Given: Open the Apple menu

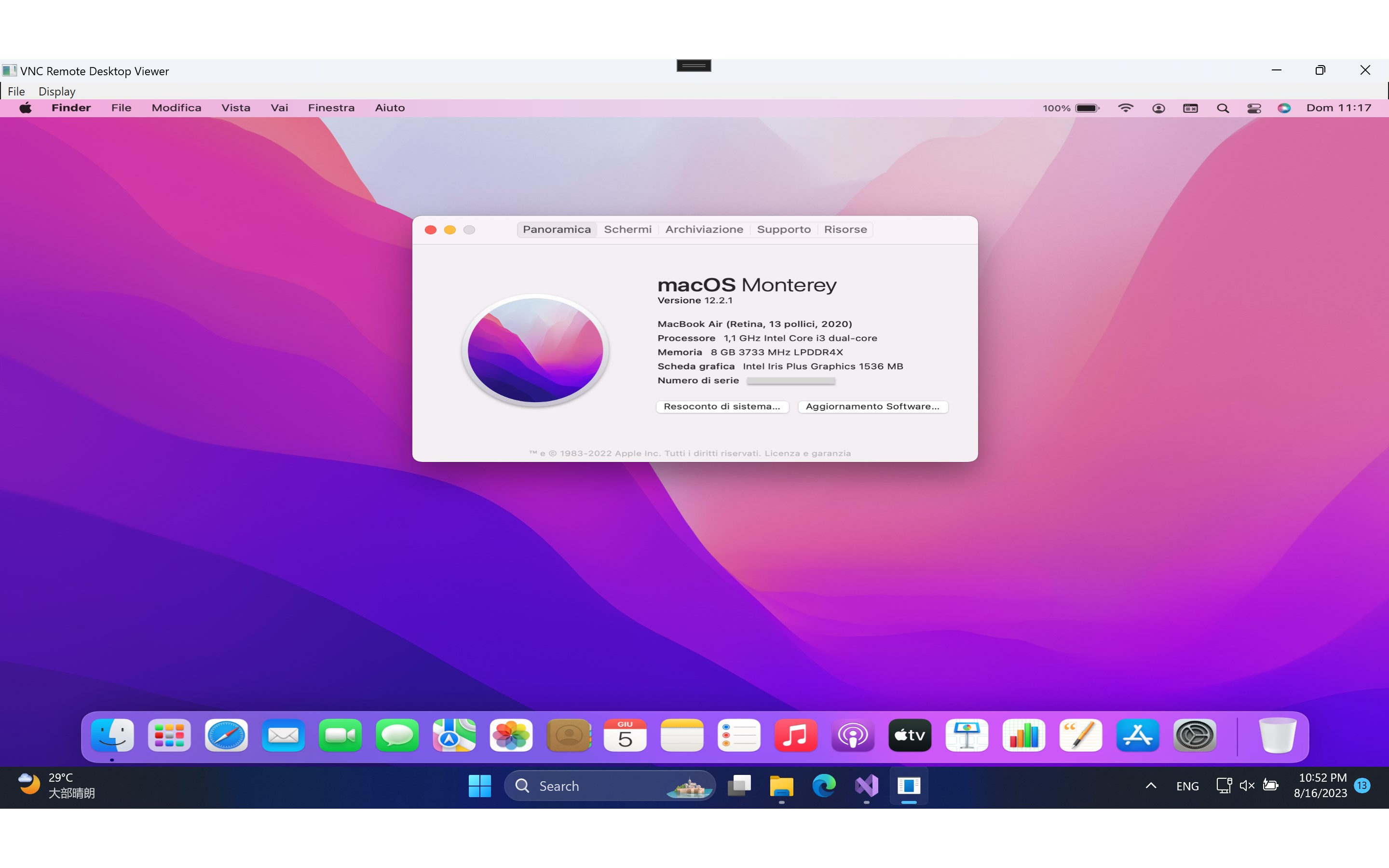Looking at the screenshot, I should click(x=25, y=108).
